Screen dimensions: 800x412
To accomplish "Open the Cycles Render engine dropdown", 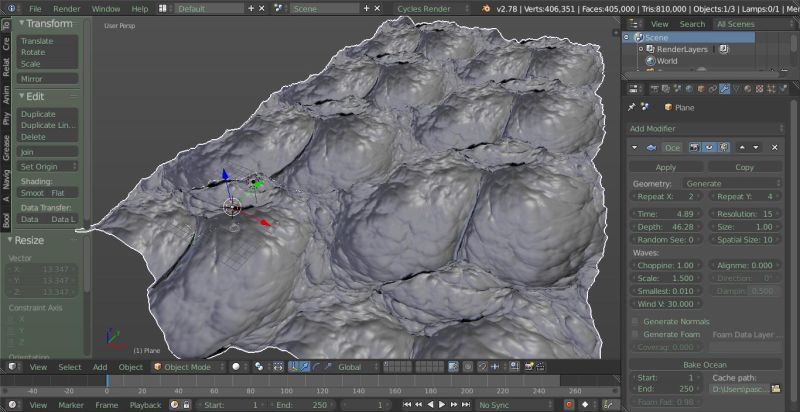I will pyautogui.click(x=432, y=9).
